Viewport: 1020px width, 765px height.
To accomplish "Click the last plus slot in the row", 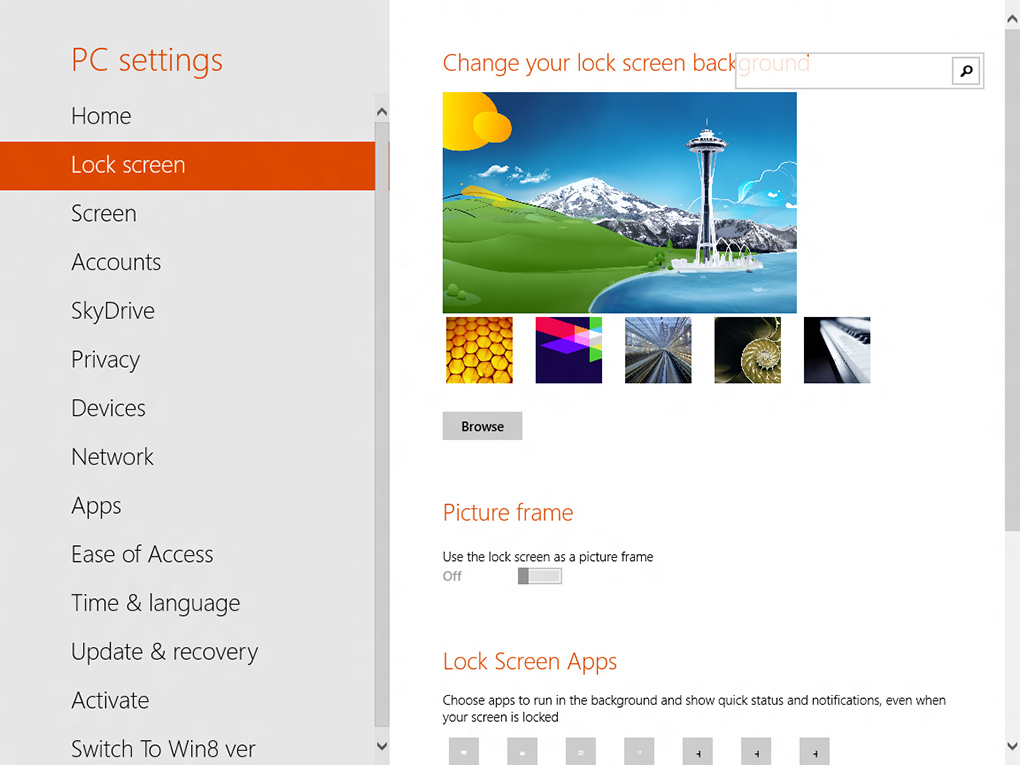I will 814,752.
